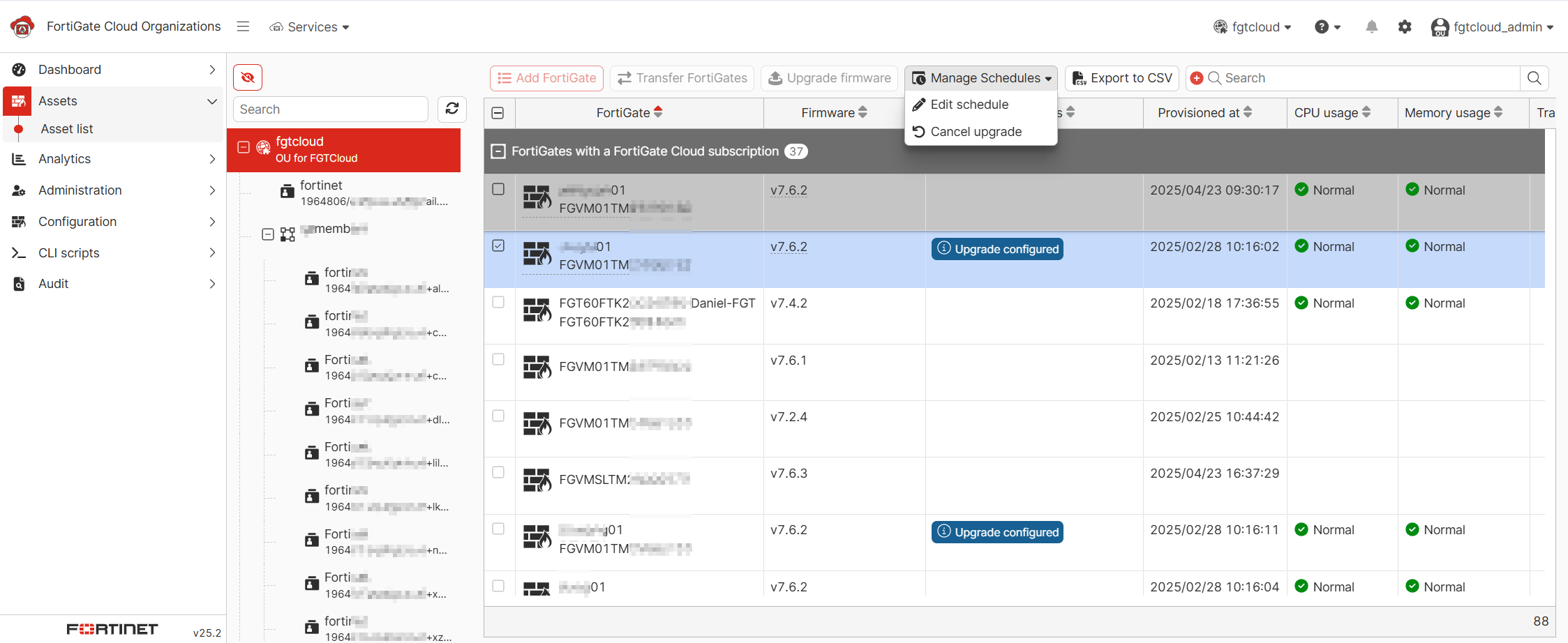1568x643 pixels.
Task: Click the fortinet account icon in the tree
Action: [287, 191]
